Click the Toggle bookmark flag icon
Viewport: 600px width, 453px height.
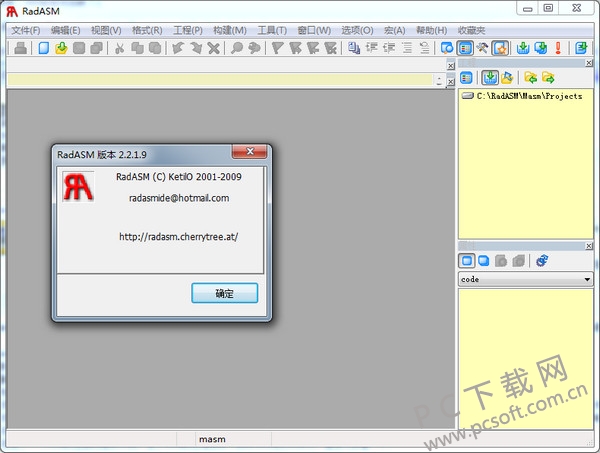click(277, 48)
